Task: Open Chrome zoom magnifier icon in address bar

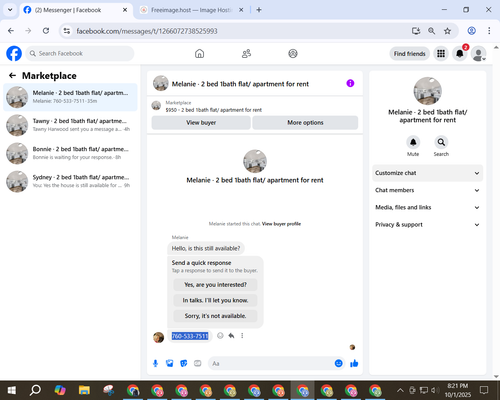Action: point(431,31)
